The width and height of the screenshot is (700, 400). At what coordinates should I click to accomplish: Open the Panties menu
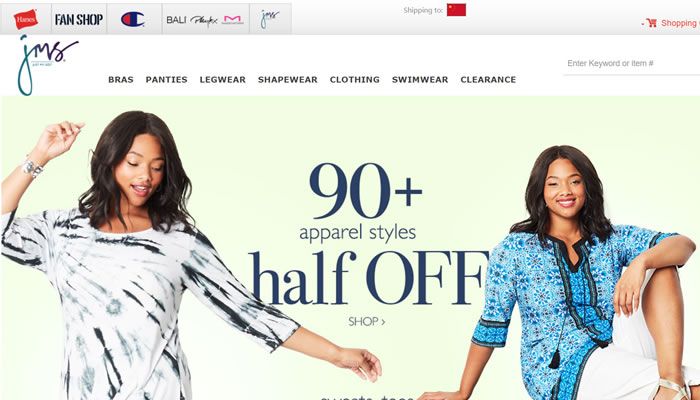[167, 79]
